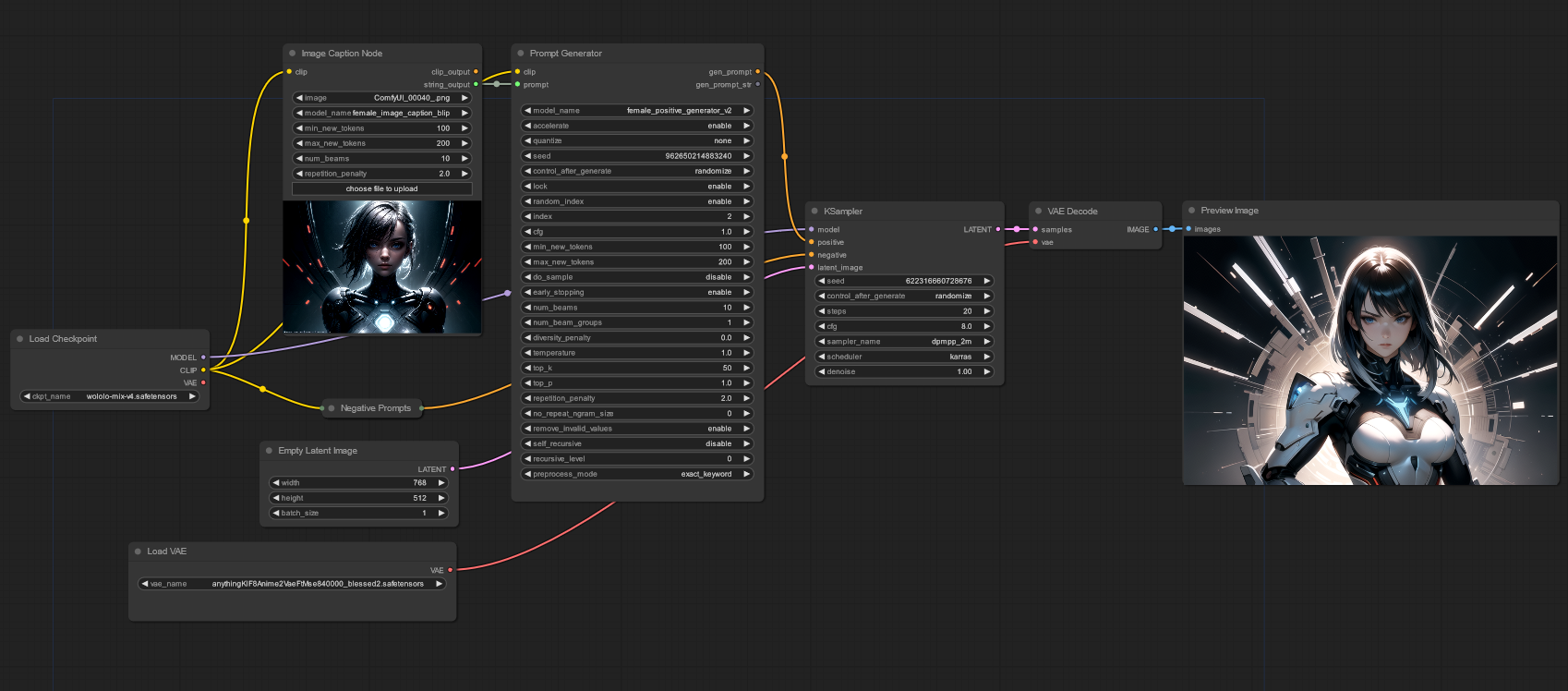Collapse the Load VAE node title dot

pyautogui.click(x=139, y=552)
